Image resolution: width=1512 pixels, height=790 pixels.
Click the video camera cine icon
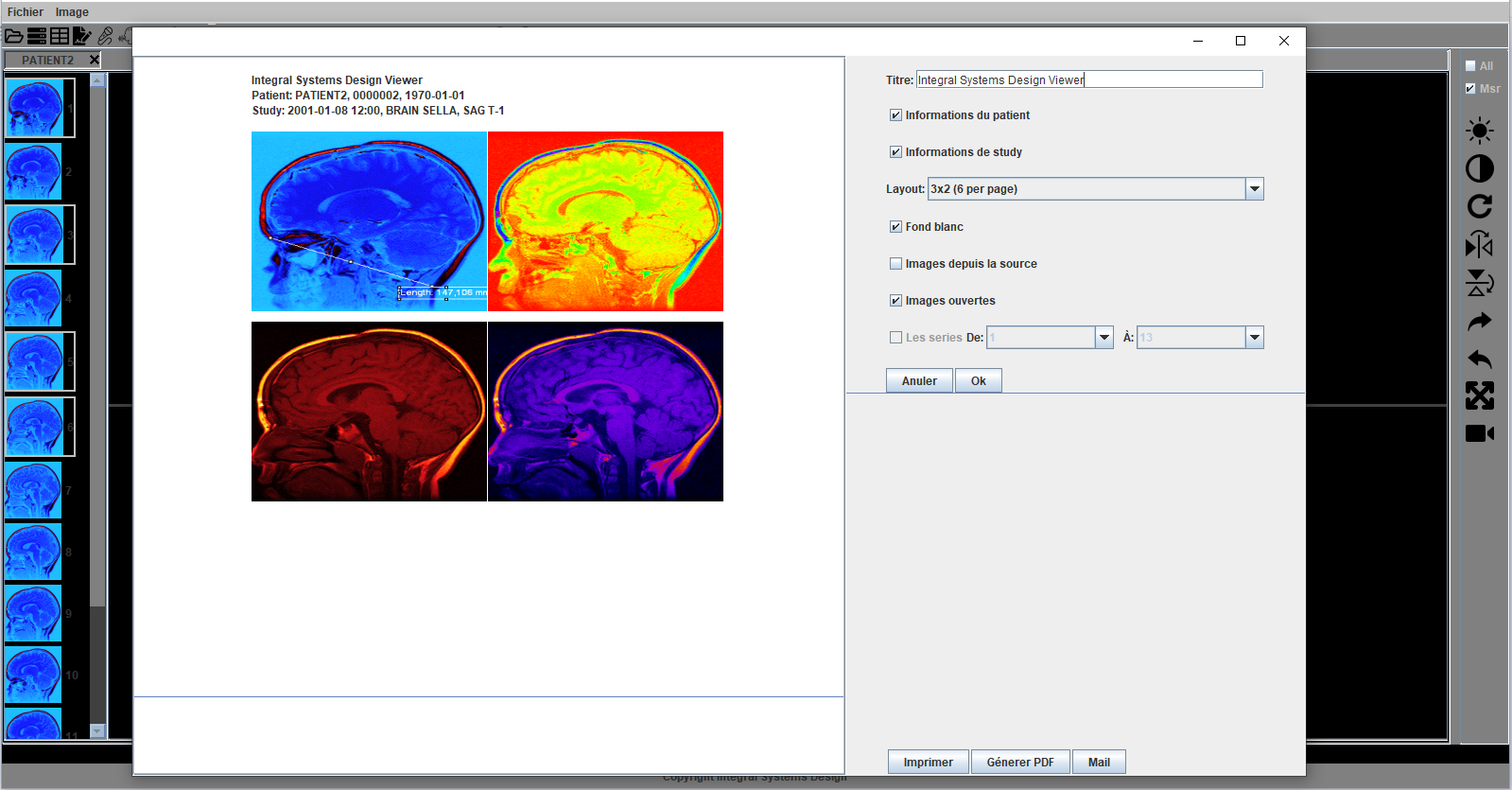(x=1480, y=433)
